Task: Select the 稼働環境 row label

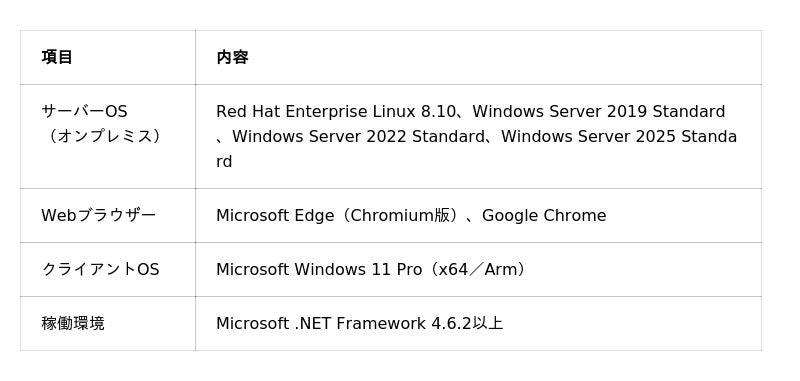Action: click(x=73, y=323)
